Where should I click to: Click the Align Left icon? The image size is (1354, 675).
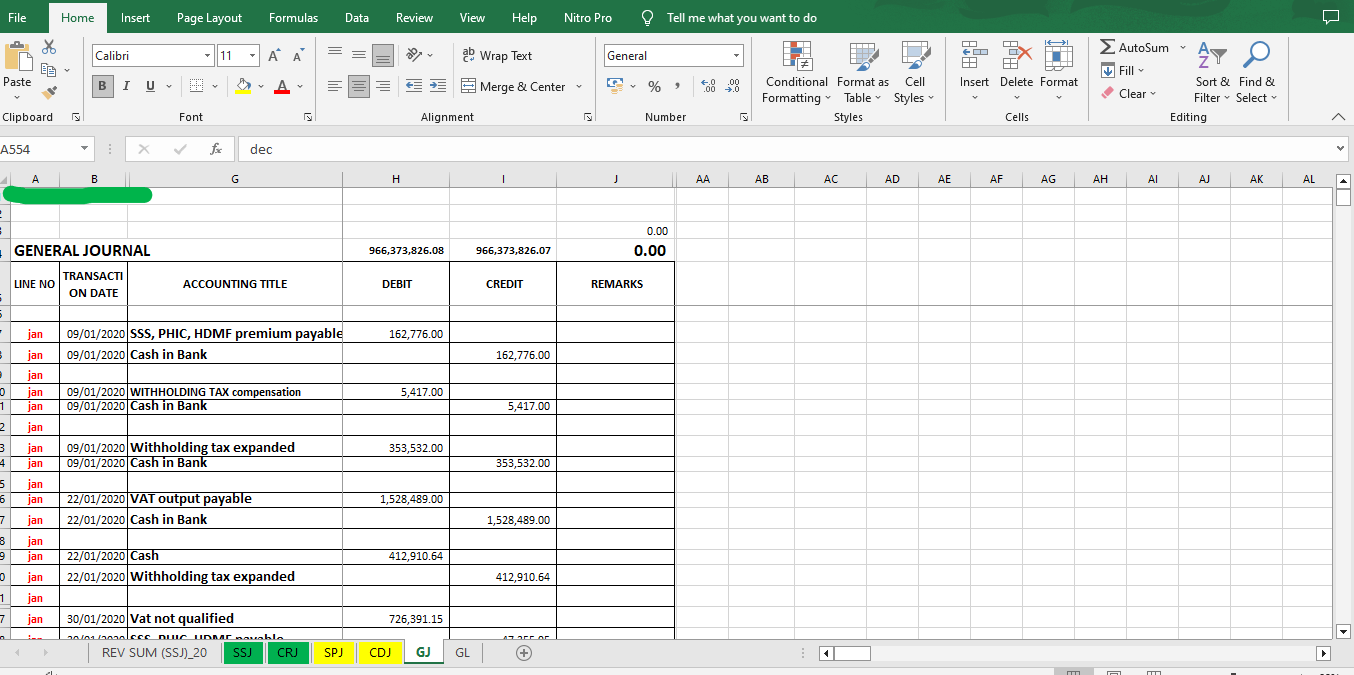(335, 87)
